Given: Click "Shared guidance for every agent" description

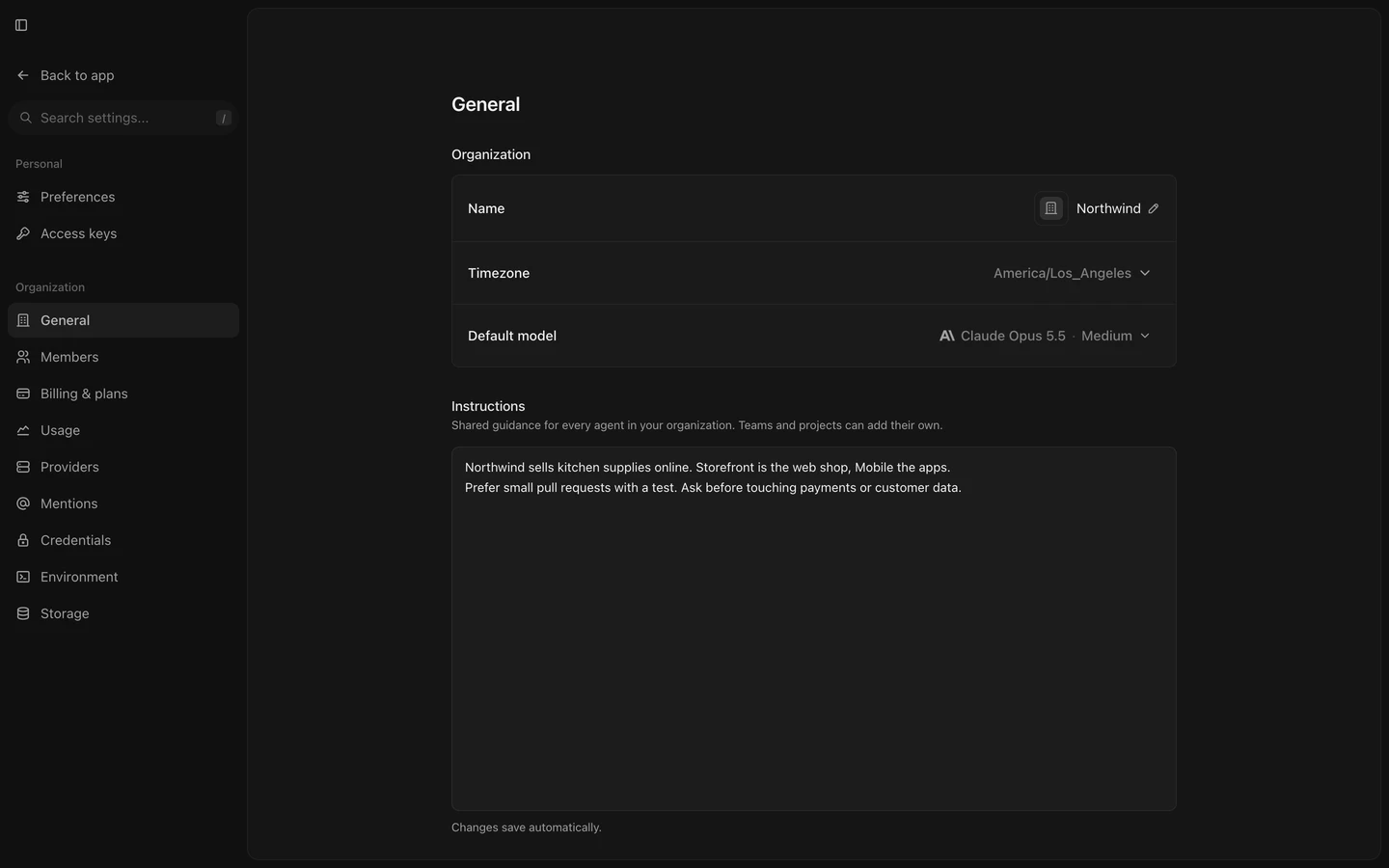Looking at the screenshot, I should pyautogui.click(x=697, y=425).
